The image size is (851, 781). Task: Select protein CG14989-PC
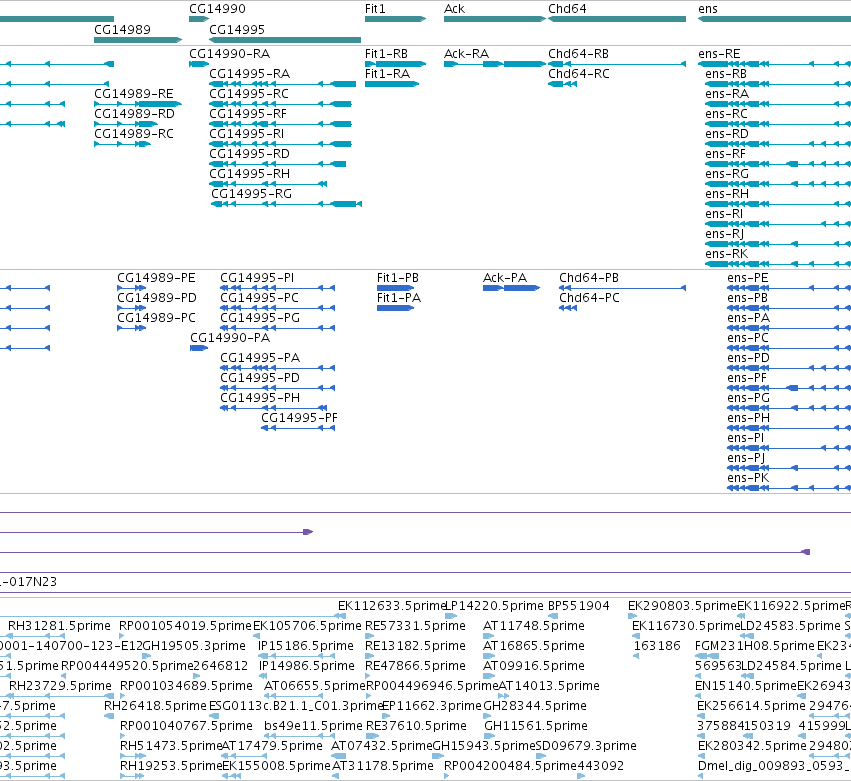coord(156,318)
